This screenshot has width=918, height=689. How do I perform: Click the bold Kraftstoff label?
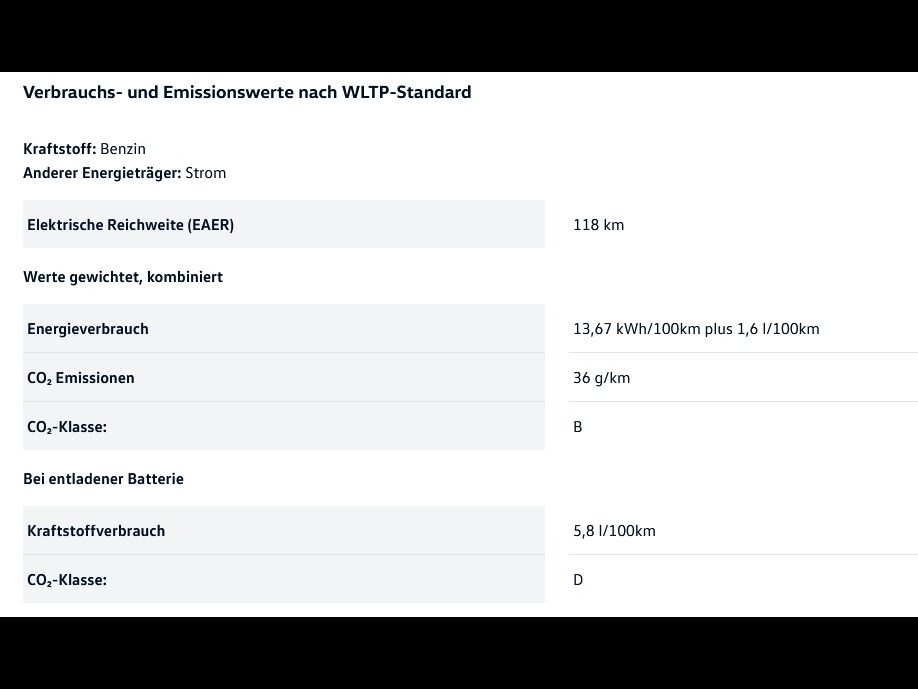[59, 149]
